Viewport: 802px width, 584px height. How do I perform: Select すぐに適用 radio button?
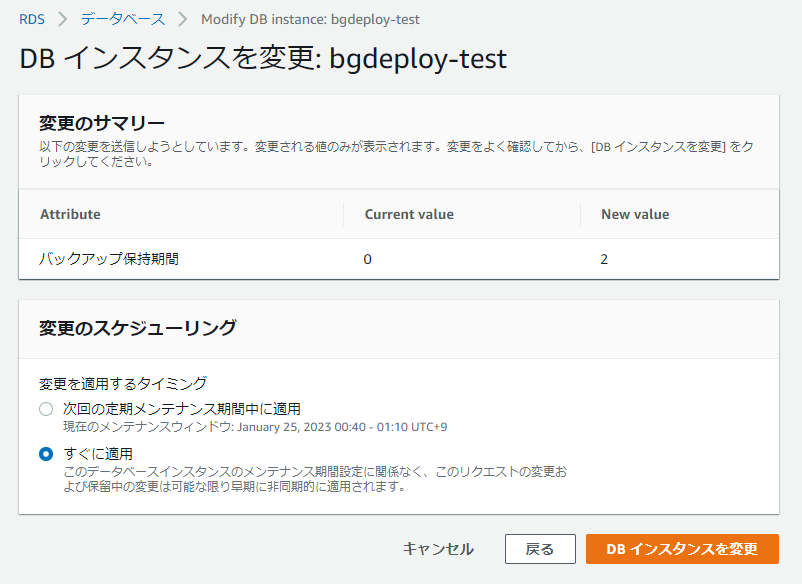click(x=46, y=454)
